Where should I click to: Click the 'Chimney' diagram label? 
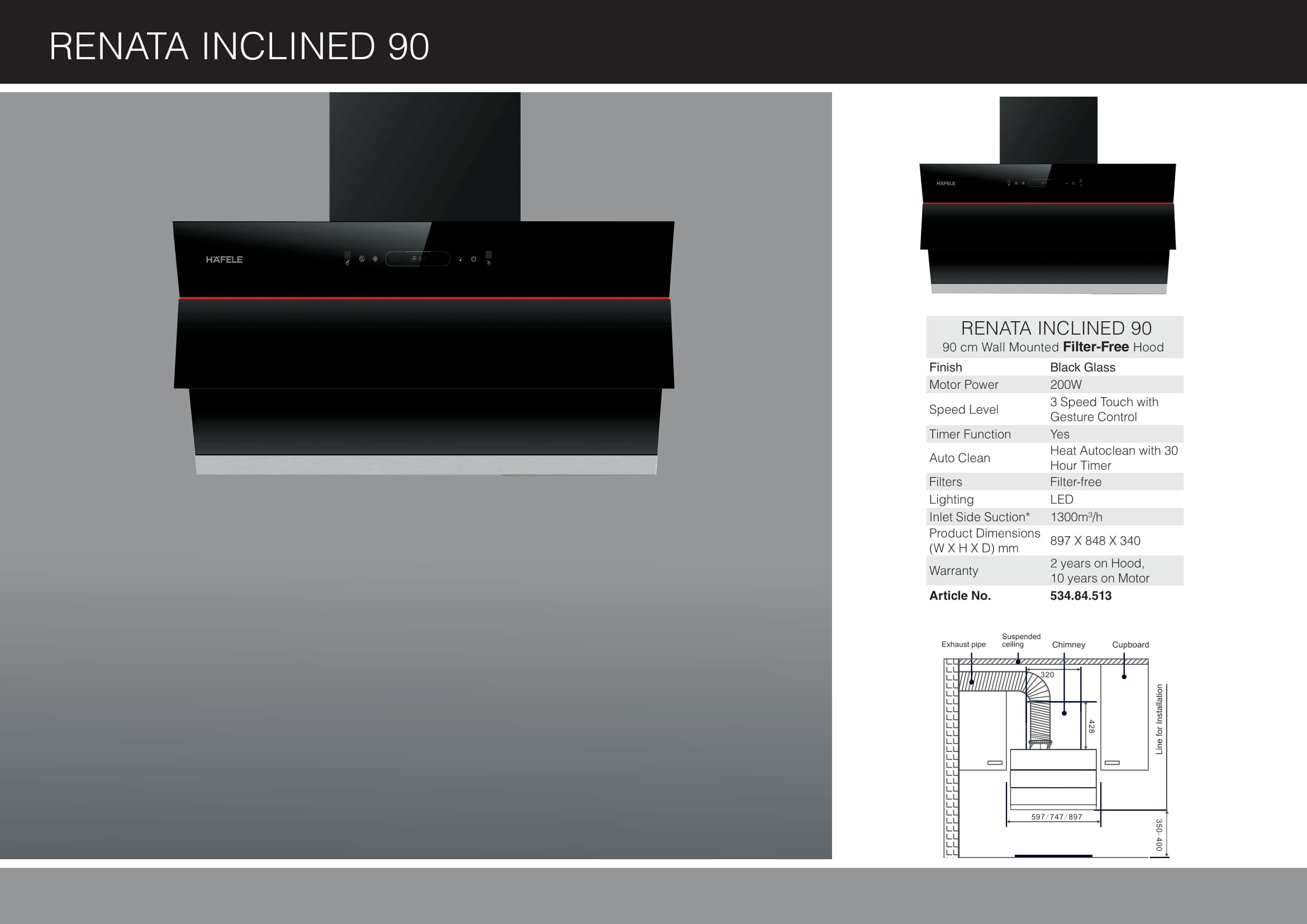point(1068,645)
